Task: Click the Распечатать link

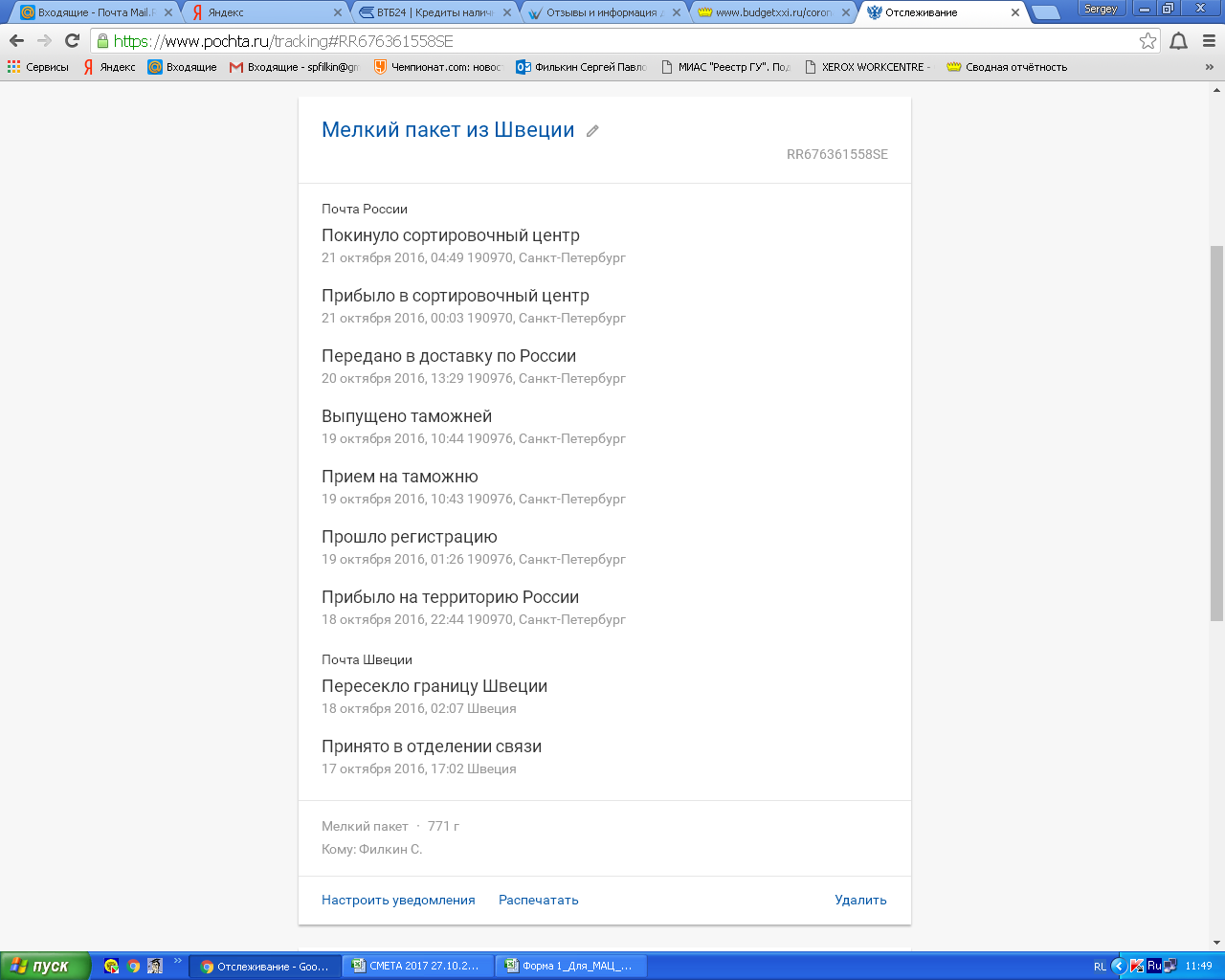Action: (x=538, y=900)
